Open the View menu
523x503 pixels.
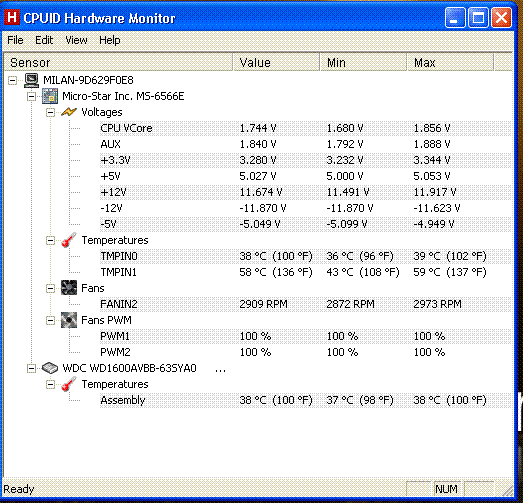coord(76,40)
